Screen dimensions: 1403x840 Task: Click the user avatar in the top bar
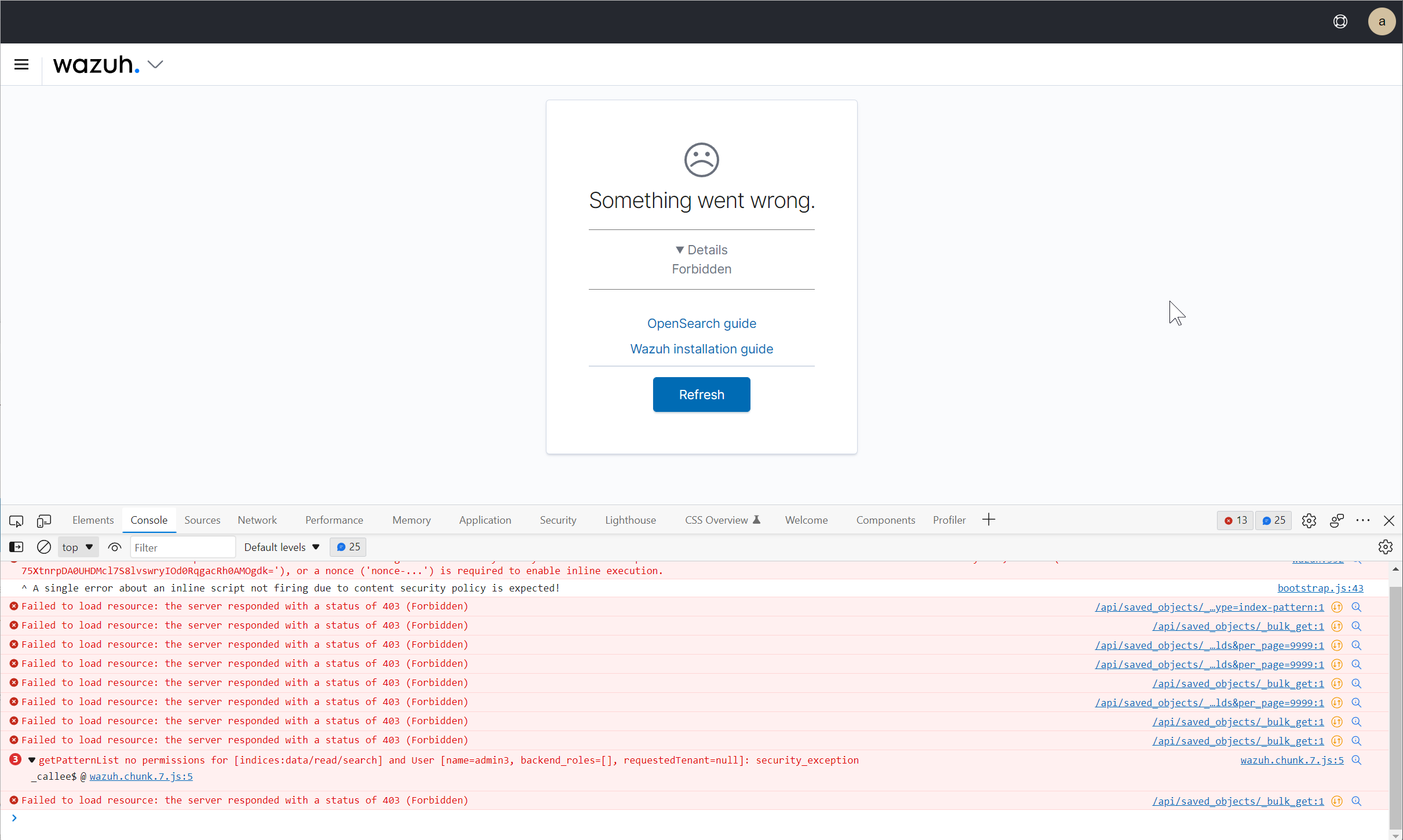pyautogui.click(x=1381, y=21)
